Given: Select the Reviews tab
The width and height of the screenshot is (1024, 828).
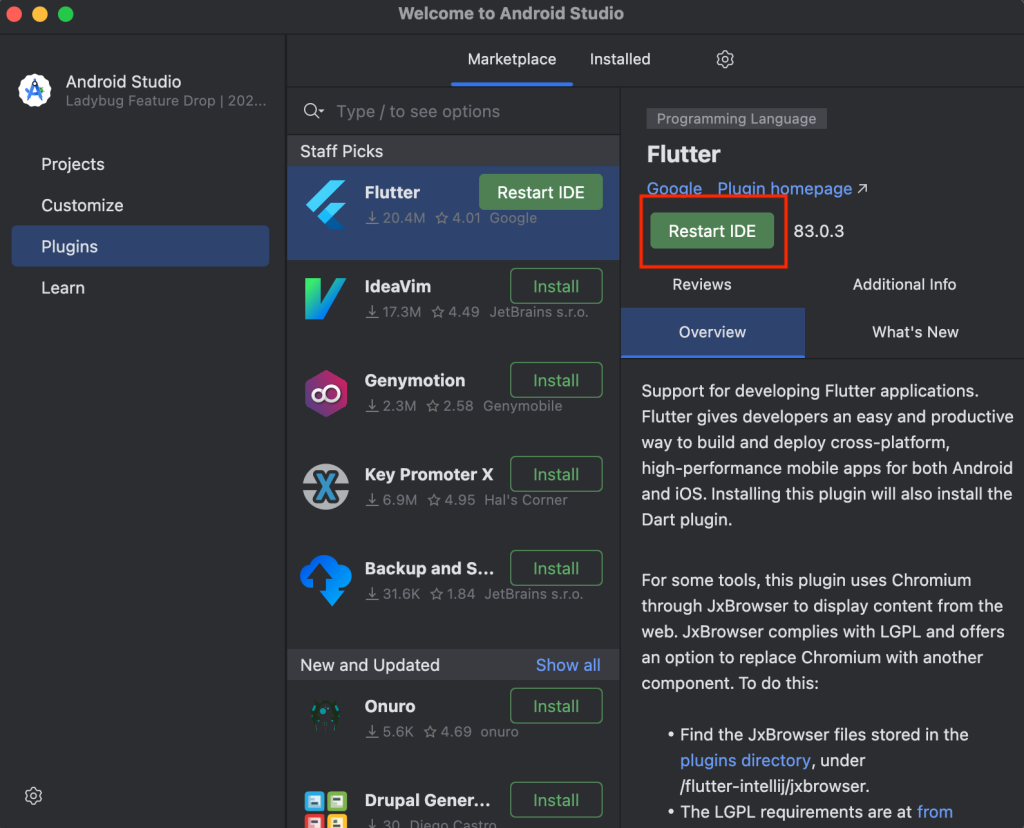Looking at the screenshot, I should click(701, 285).
